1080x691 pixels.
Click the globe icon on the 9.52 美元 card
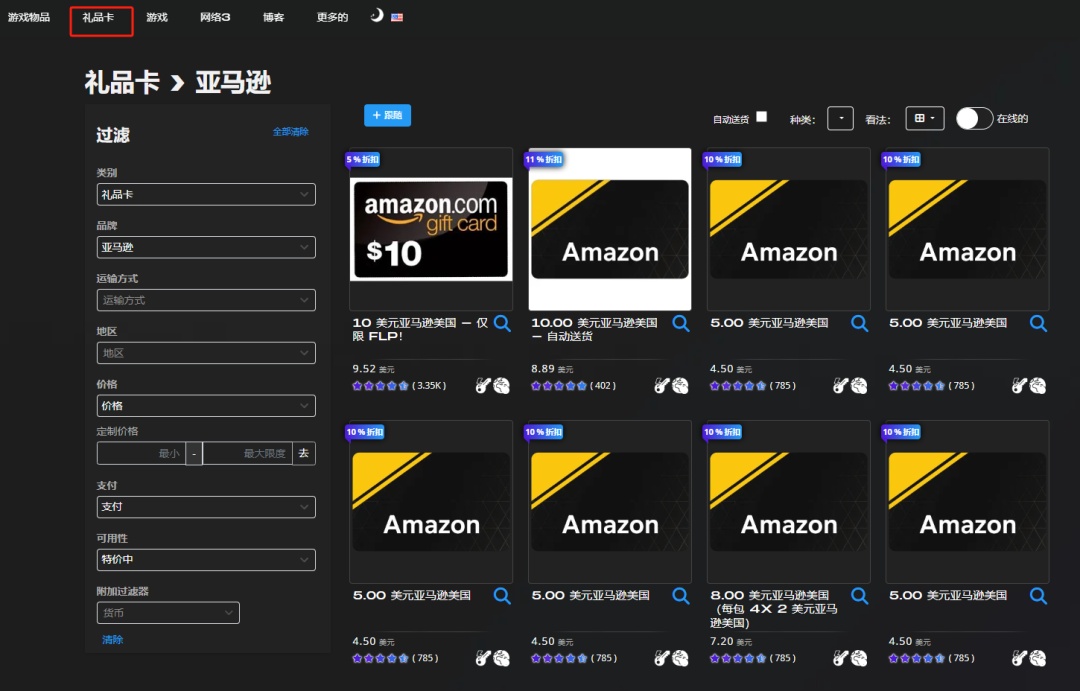tap(502, 386)
